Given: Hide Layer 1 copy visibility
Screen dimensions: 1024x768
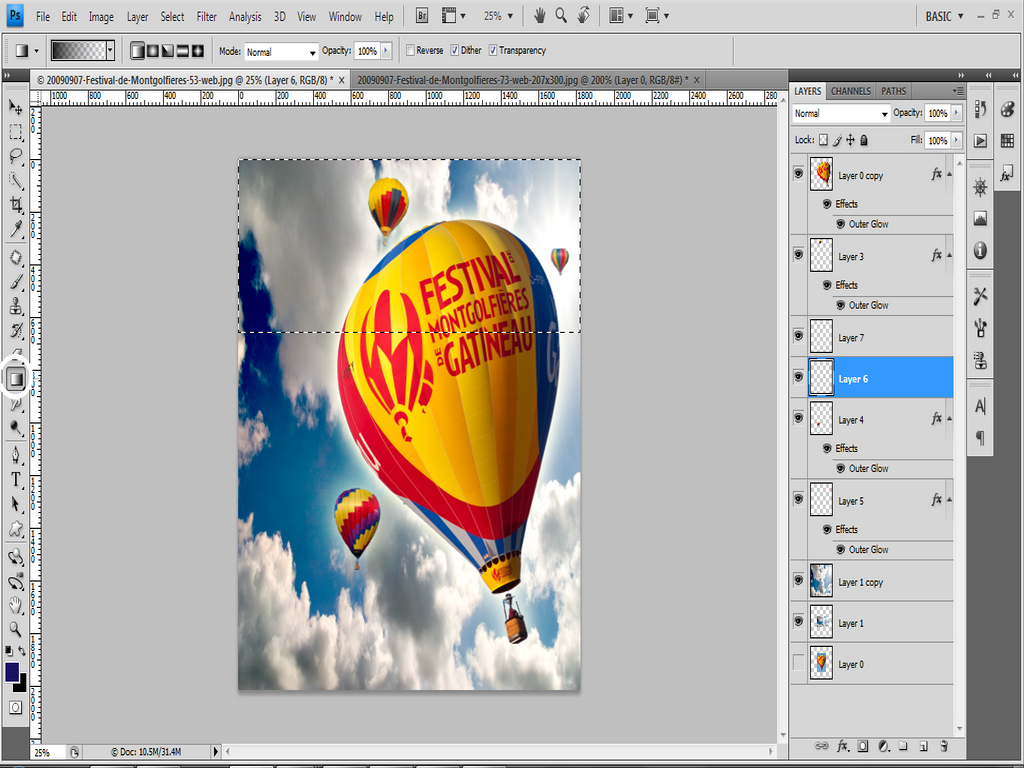Looking at the screenshot, I should pyautogui.click(x=798, y=580).
